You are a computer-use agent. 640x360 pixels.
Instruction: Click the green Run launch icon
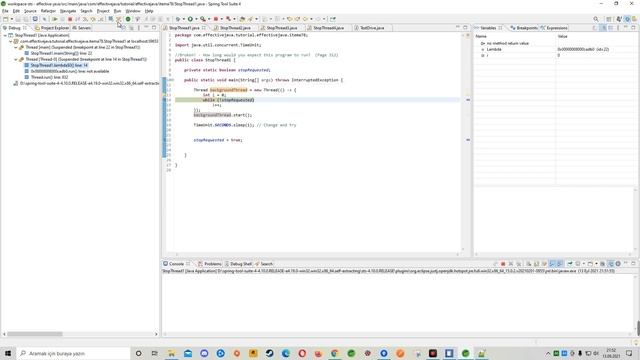click(x=190, y=19)
